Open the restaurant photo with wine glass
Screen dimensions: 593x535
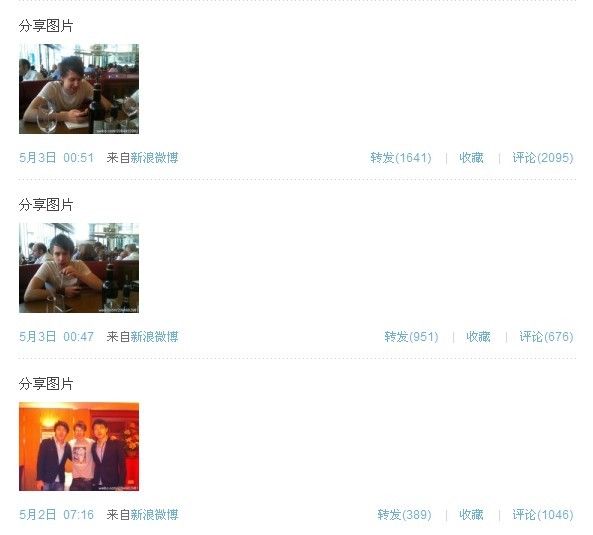79,89
